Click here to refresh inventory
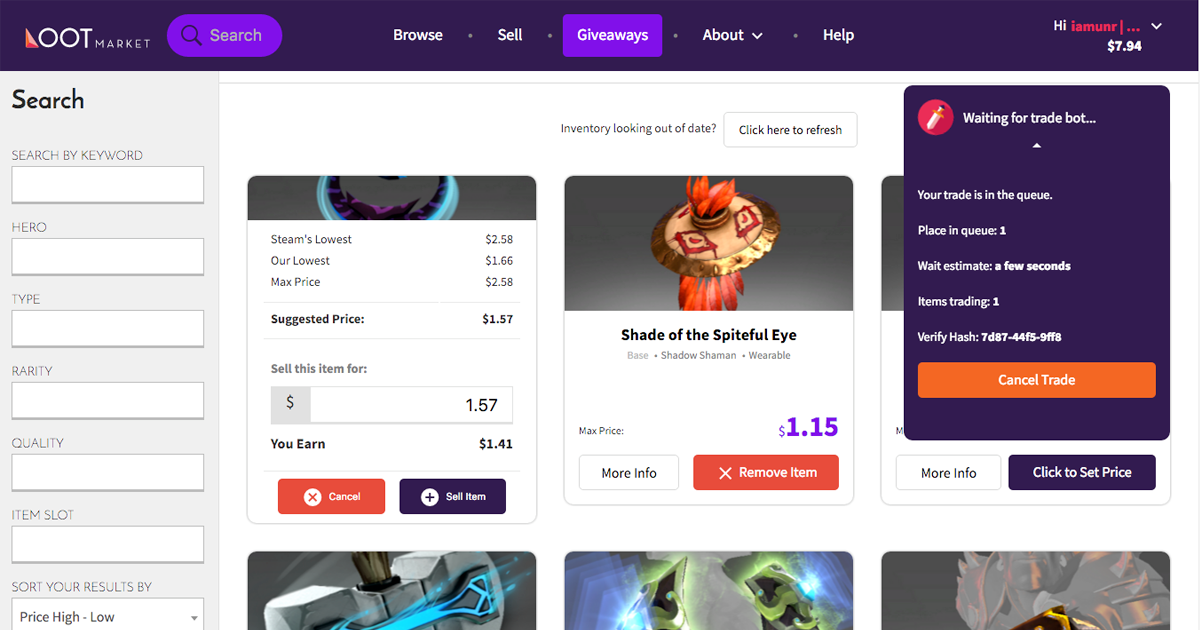Screen dimensions: 1200x630 point(790,130)
